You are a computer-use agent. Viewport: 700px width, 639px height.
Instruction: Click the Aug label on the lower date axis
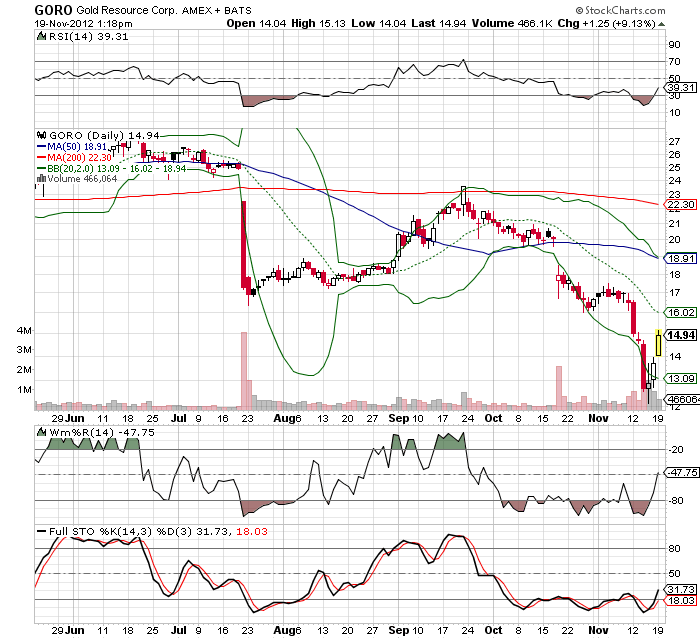point(284,630)
